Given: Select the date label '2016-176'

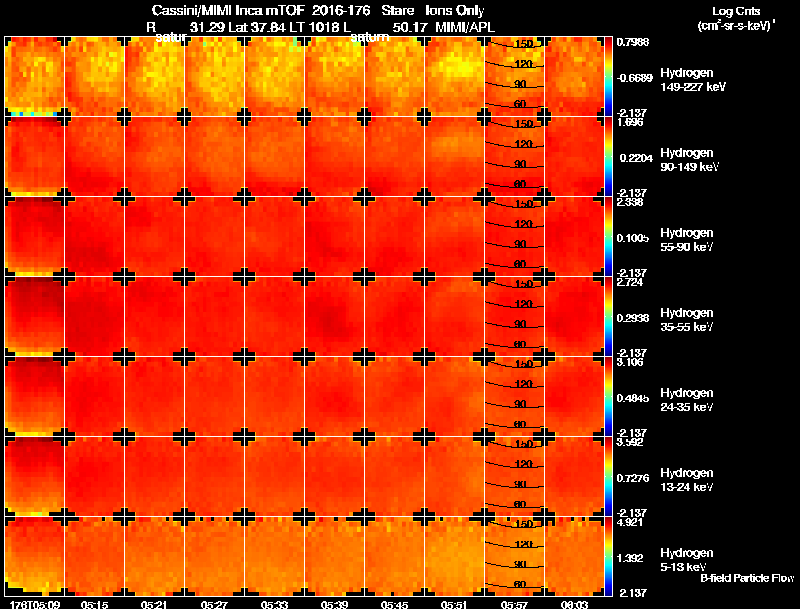Looking at the screenshot, I should tap(341, 11).
